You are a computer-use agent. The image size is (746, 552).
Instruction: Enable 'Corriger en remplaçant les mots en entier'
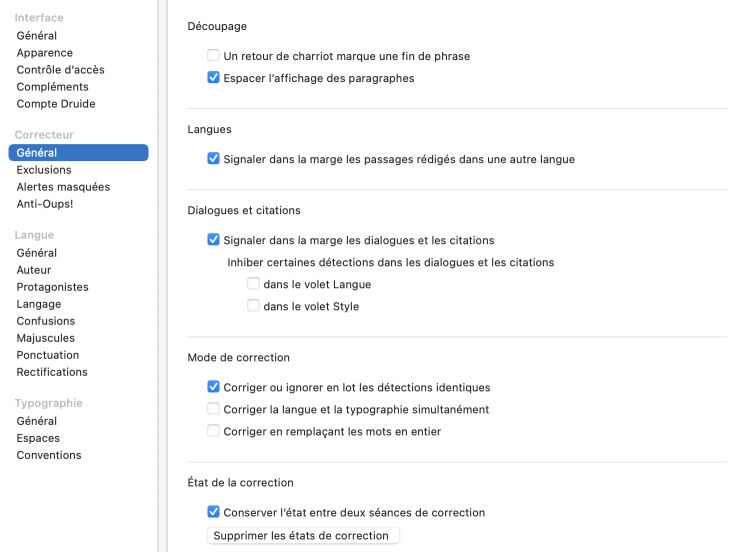pos(213,431)
